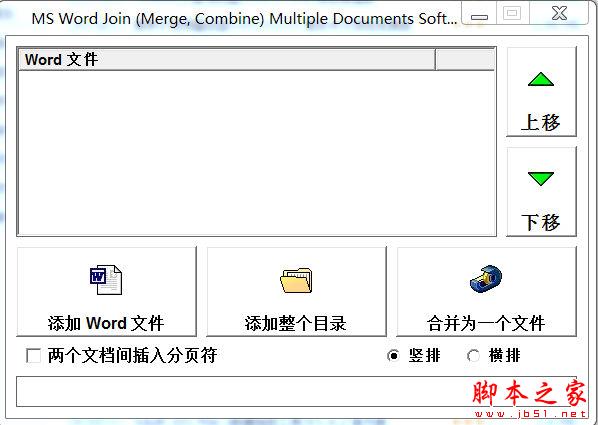
Task: Click the narrow blank column header on the right
Action: point(465,60)
